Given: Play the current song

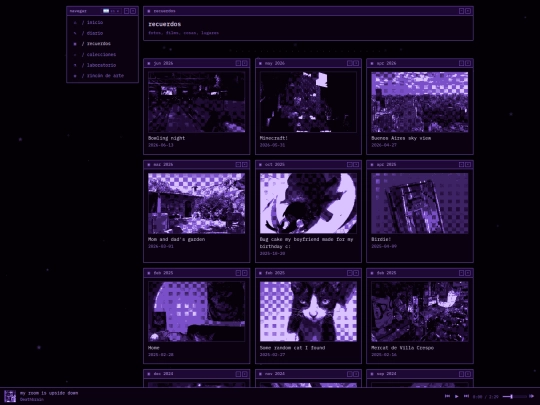Looking at the screenshot, I should [457, 396].
